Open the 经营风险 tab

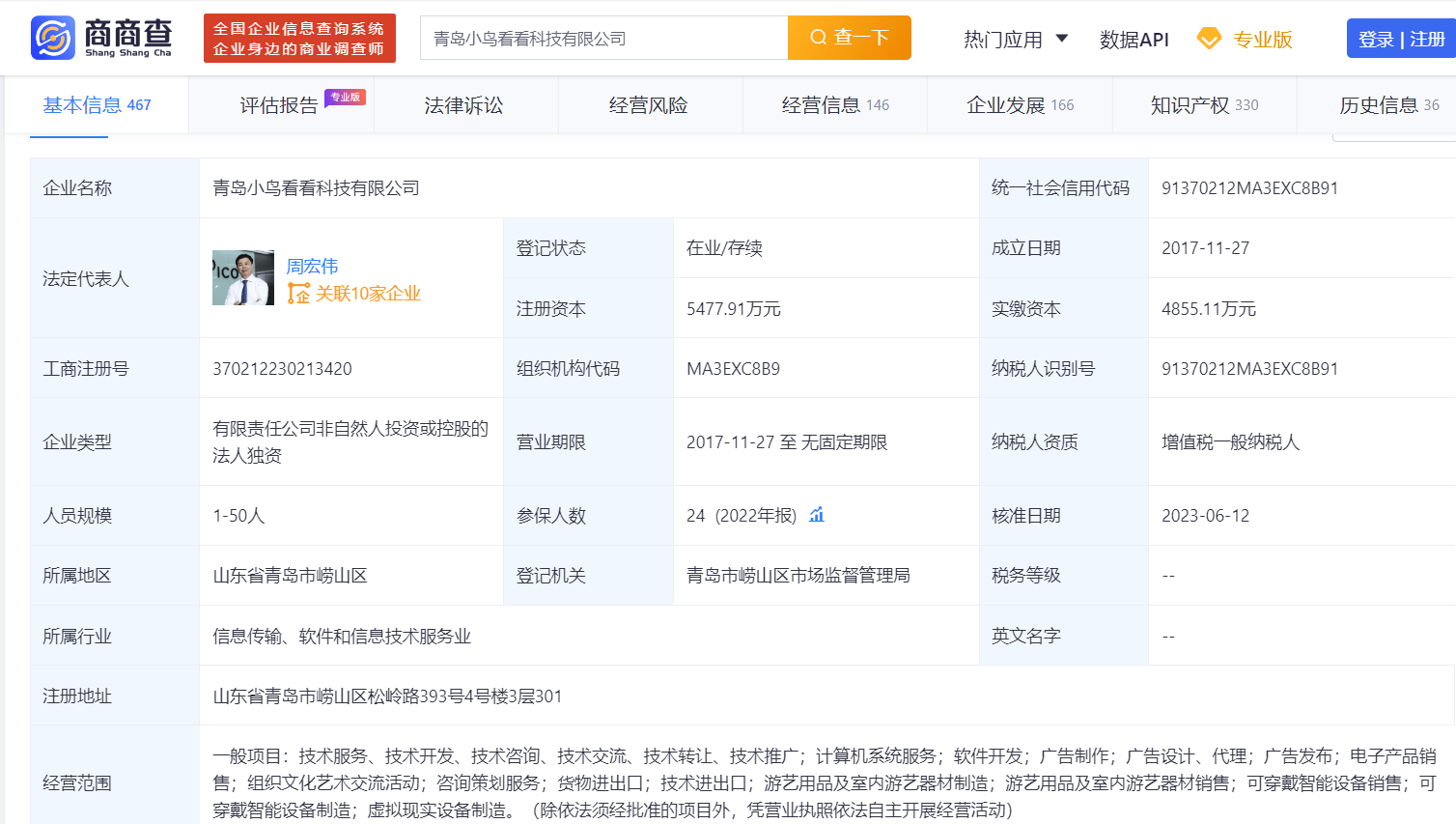[x=648, y=105]
